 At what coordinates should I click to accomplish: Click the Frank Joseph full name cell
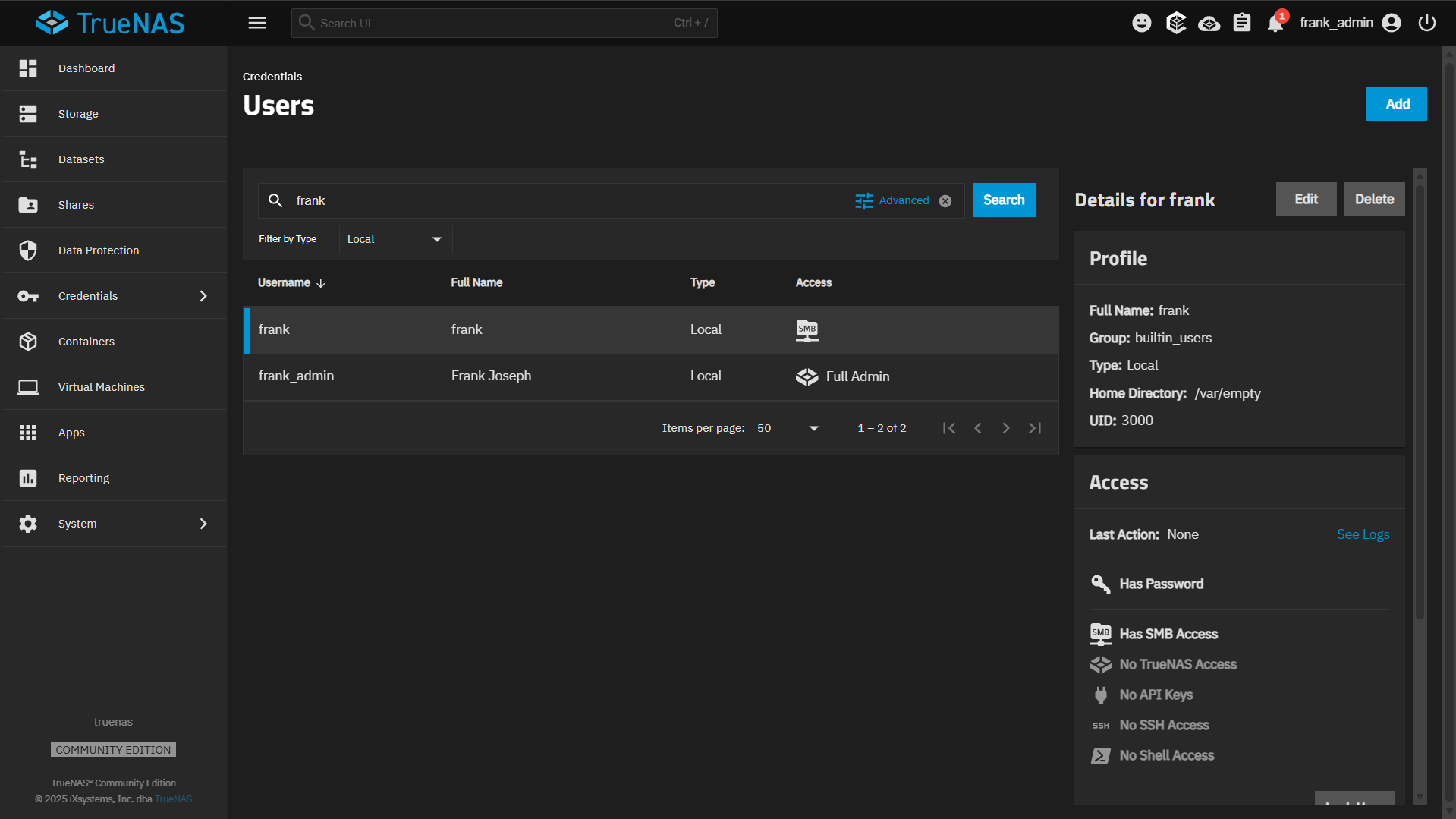(491, 376)
